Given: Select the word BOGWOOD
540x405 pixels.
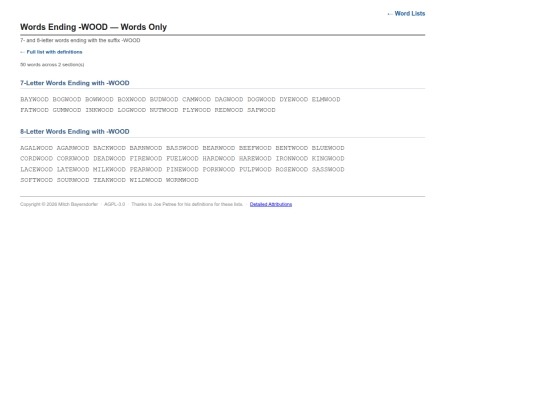Looking at the screenshot, I should click(x=67, y=100).
